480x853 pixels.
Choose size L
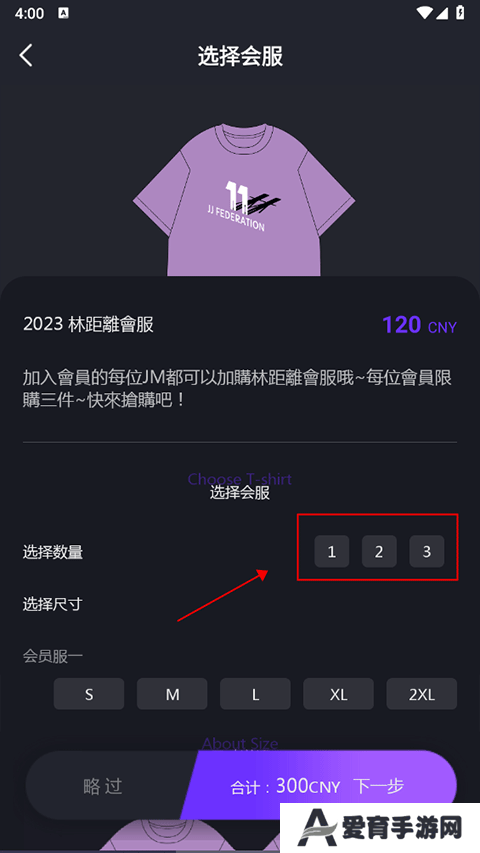(x=255, y=694)
